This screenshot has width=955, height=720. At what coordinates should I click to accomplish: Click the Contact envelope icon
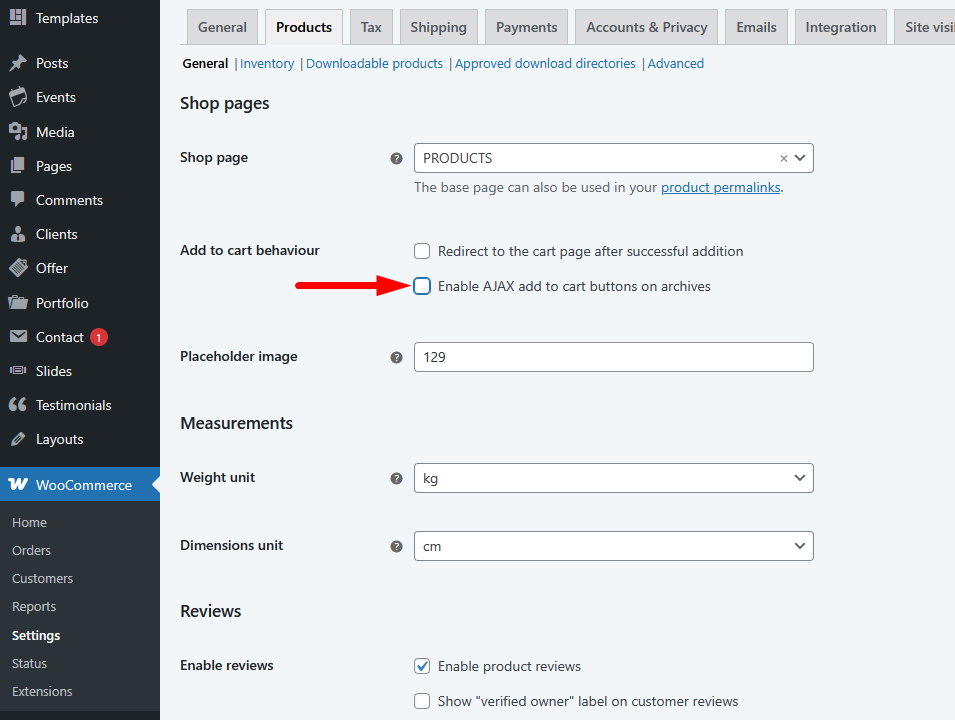18,337
